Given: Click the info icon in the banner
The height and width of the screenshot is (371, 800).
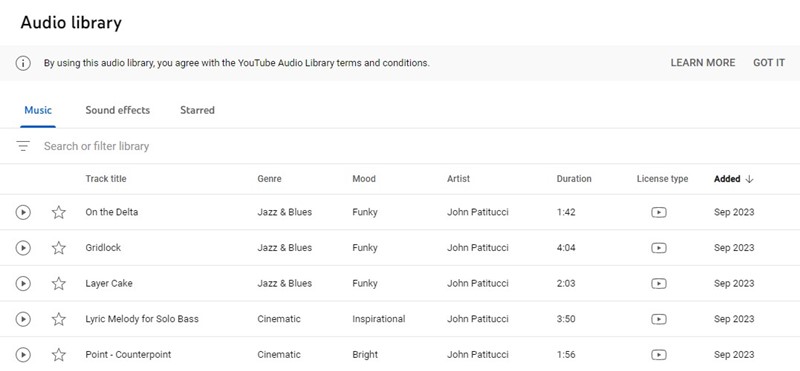Looking at the screenshot, I should [x=23, y=63].
